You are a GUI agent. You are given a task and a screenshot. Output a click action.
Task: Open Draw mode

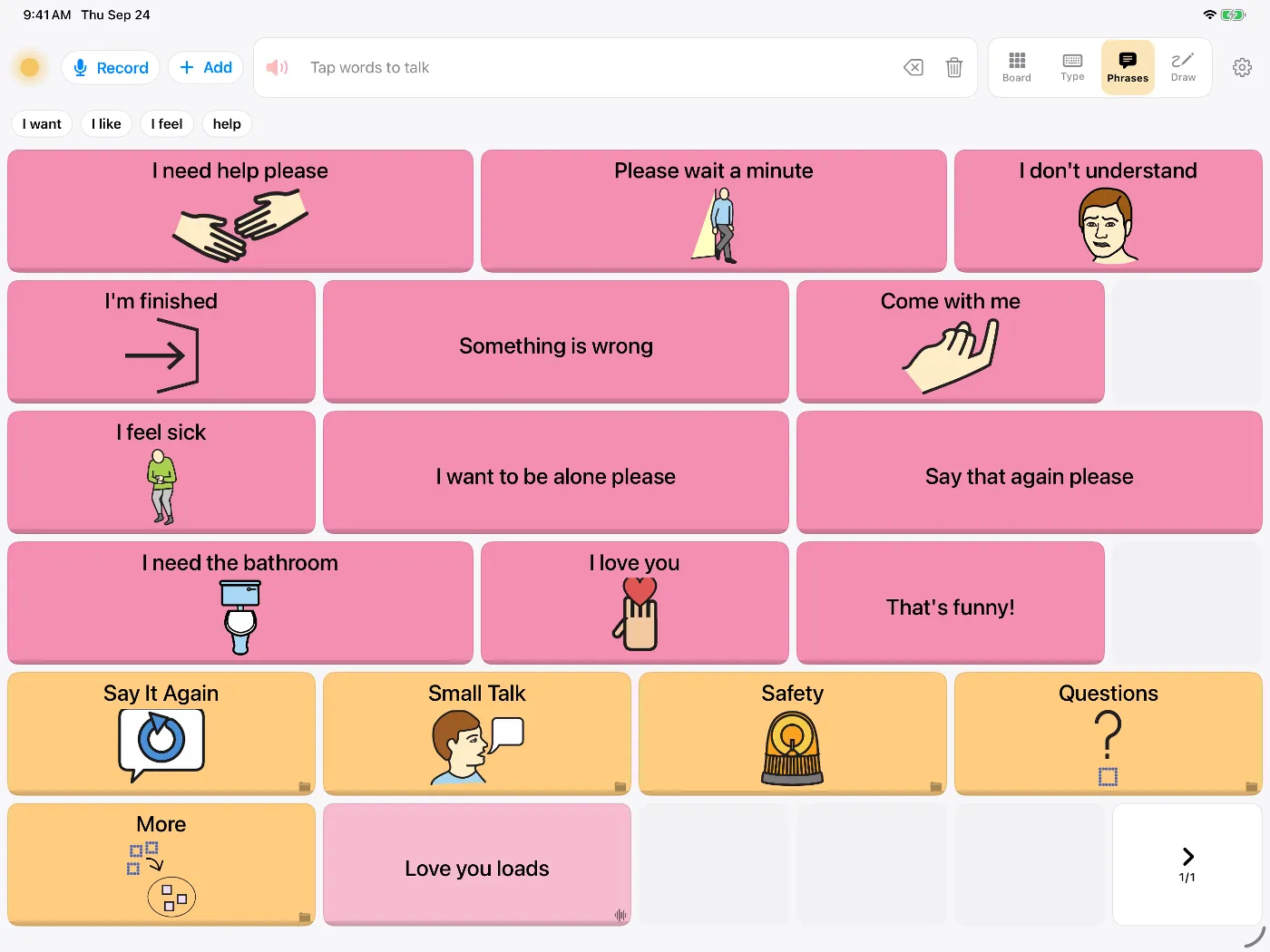(1183, 67)
